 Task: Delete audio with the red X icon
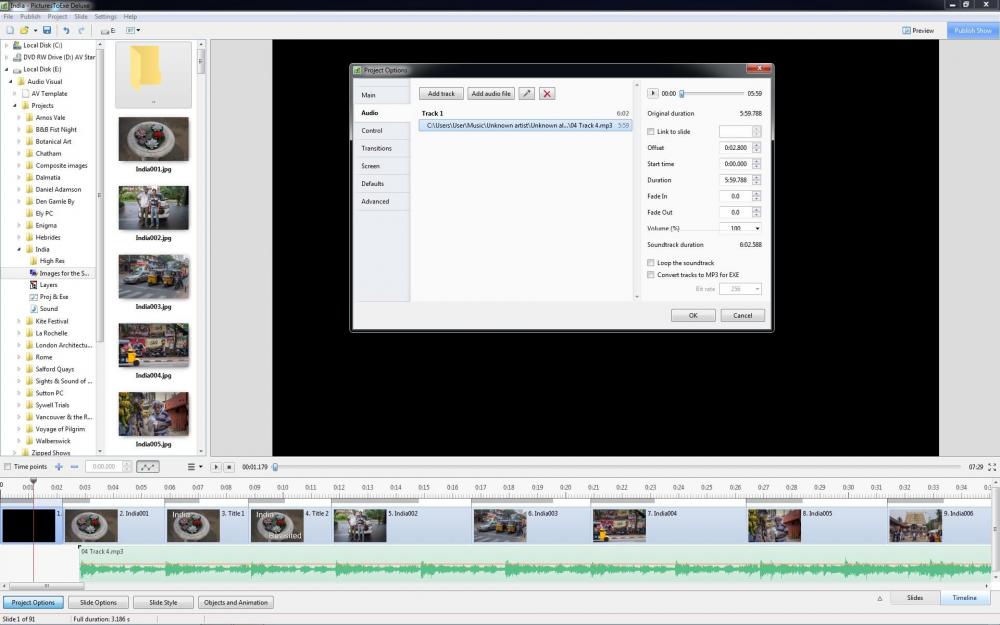pyautogui.click(x=547, y=94)
